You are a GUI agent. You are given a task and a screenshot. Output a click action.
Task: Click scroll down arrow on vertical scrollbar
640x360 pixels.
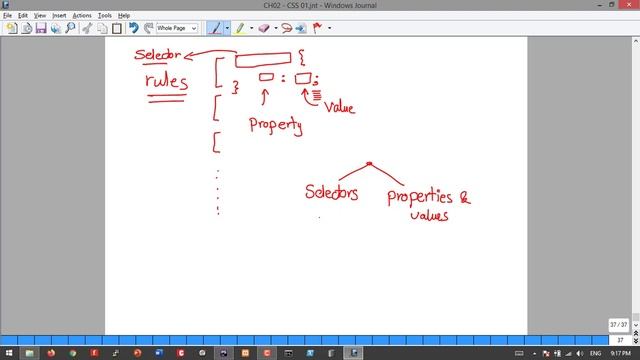(636, 325)
